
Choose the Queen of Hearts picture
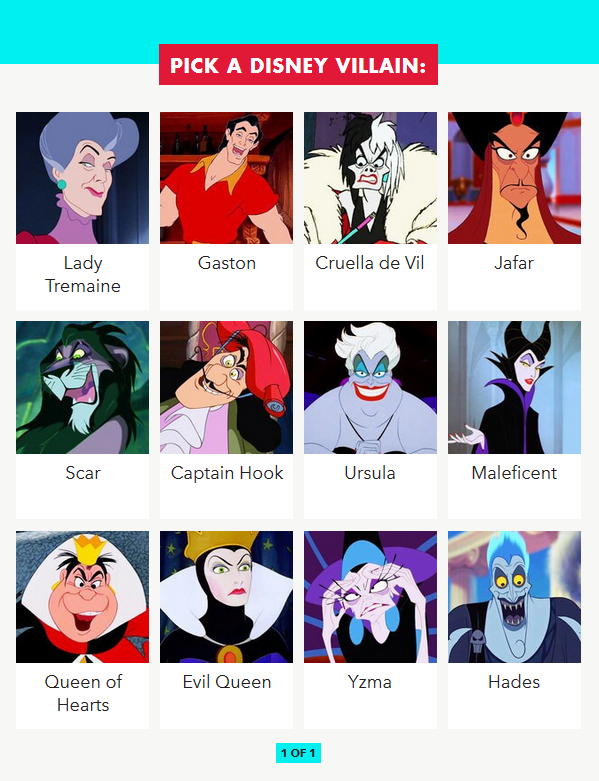coord(82,597)
